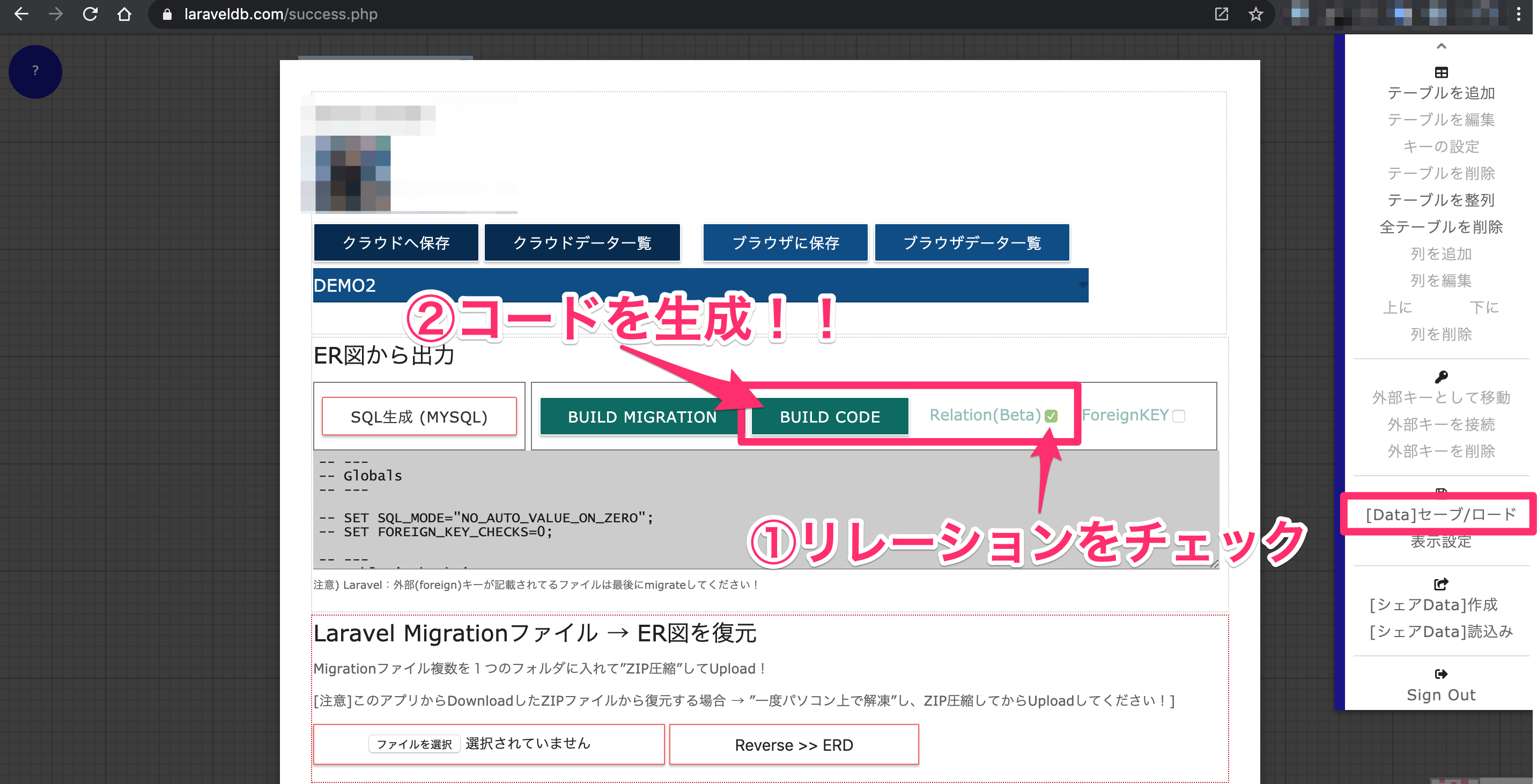
Task: Open the page in app via share icon
Action: (1221, 14)
